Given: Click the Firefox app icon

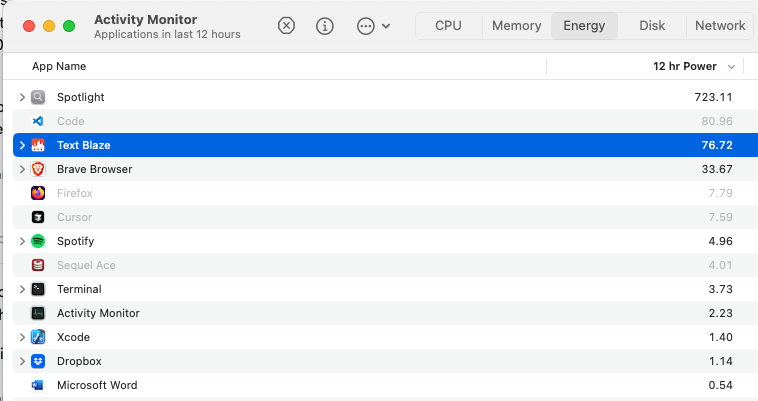Looking at the screenshot, I should click(38, 193).
